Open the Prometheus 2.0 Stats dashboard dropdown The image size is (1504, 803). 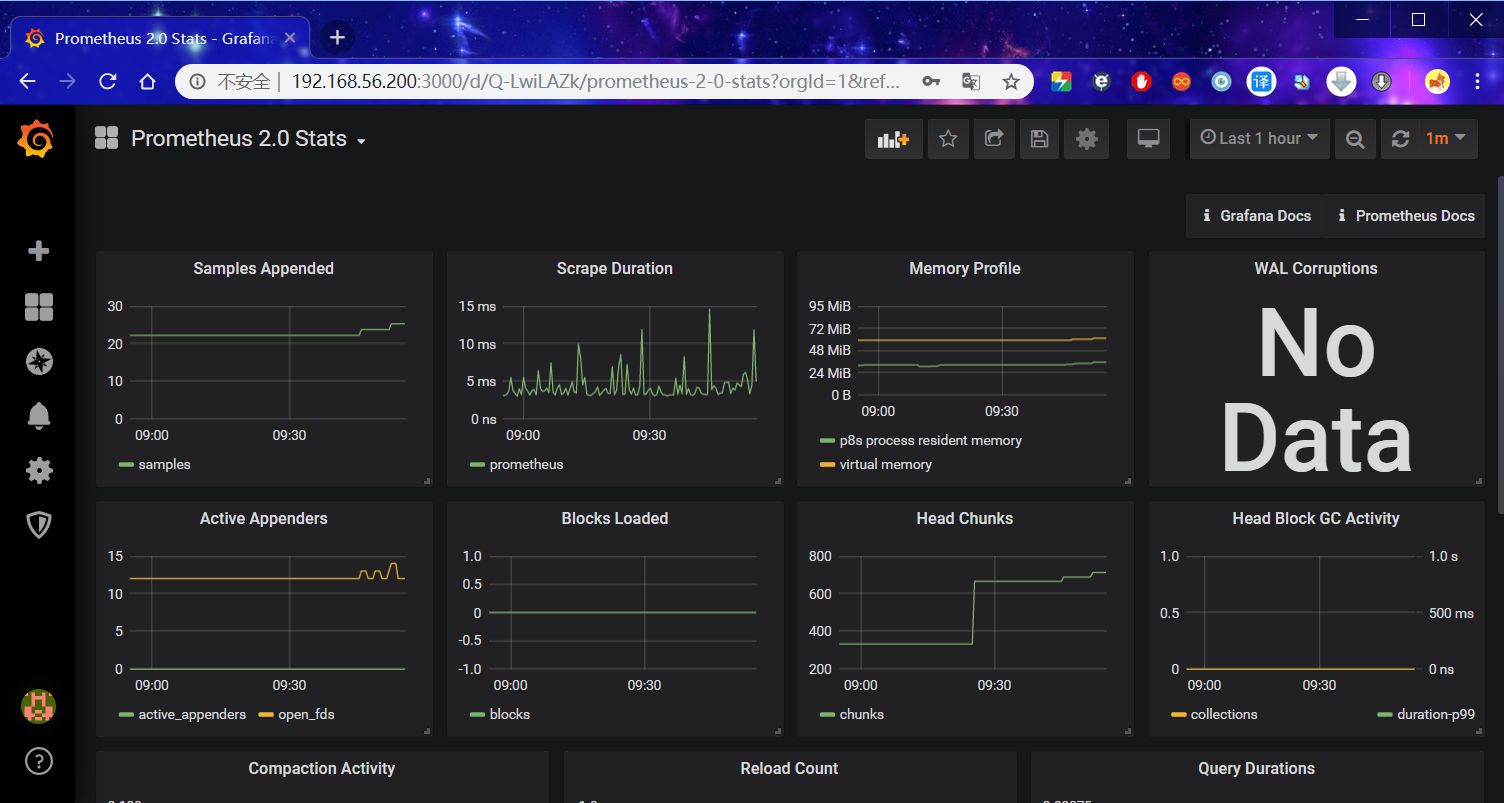(x=248, y=139)
